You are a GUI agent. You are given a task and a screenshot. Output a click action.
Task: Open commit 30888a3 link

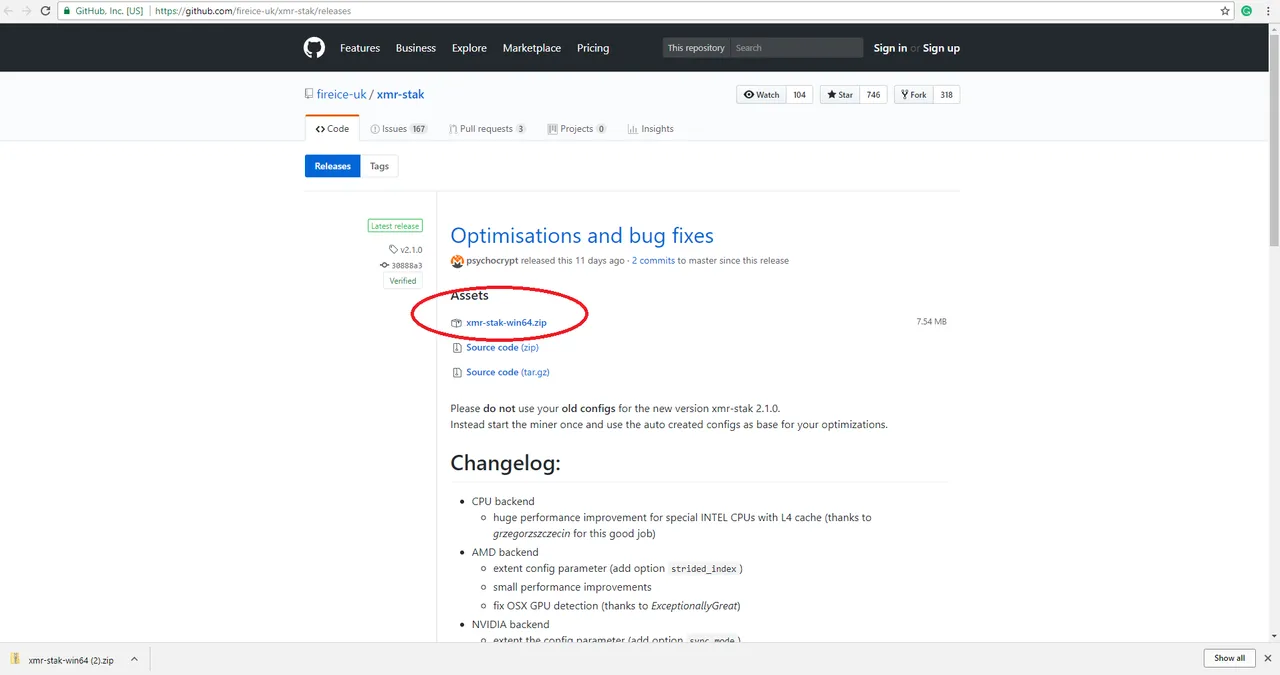coord(401,266)
